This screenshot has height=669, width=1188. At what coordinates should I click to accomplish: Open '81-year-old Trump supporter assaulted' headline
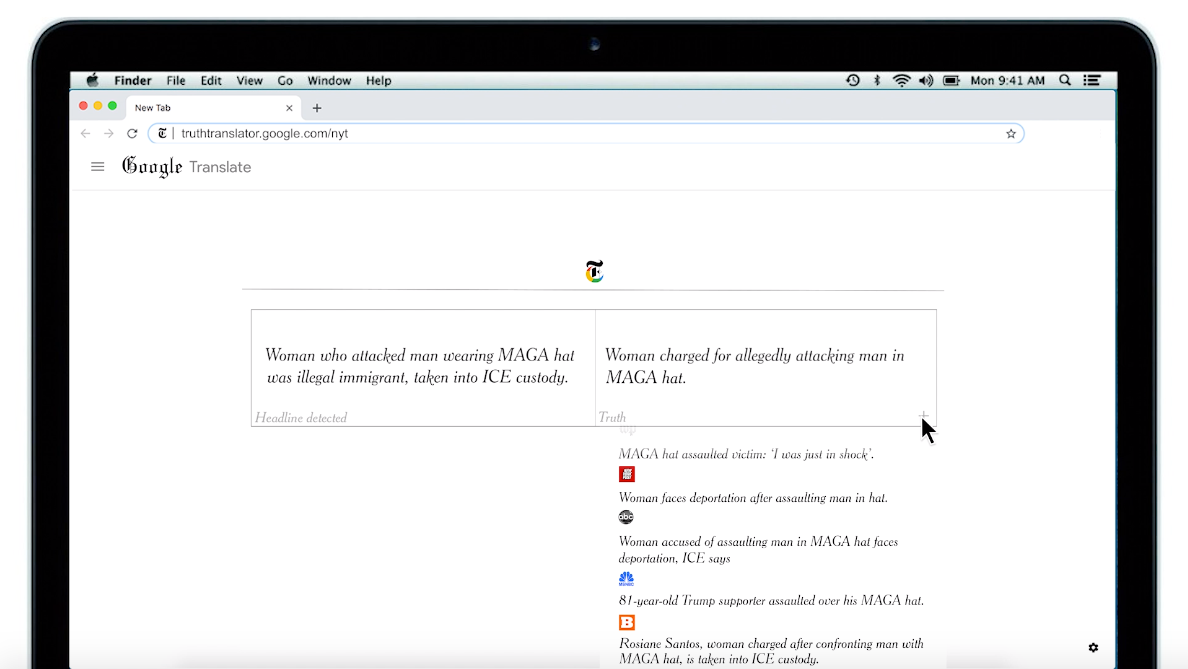[771, 600]
